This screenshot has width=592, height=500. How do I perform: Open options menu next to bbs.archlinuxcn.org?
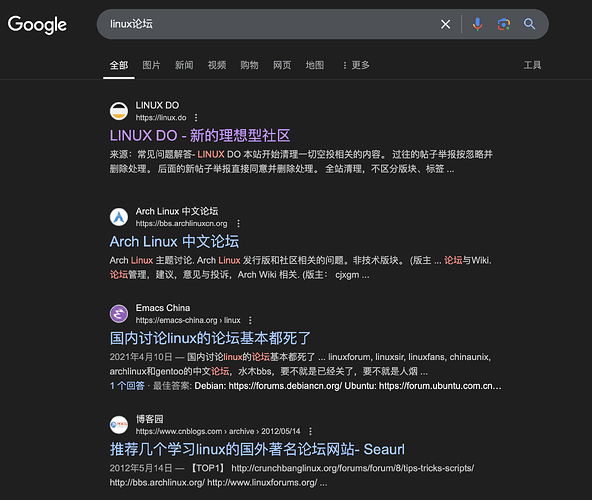pyautogui.click(x=238, y=224)
